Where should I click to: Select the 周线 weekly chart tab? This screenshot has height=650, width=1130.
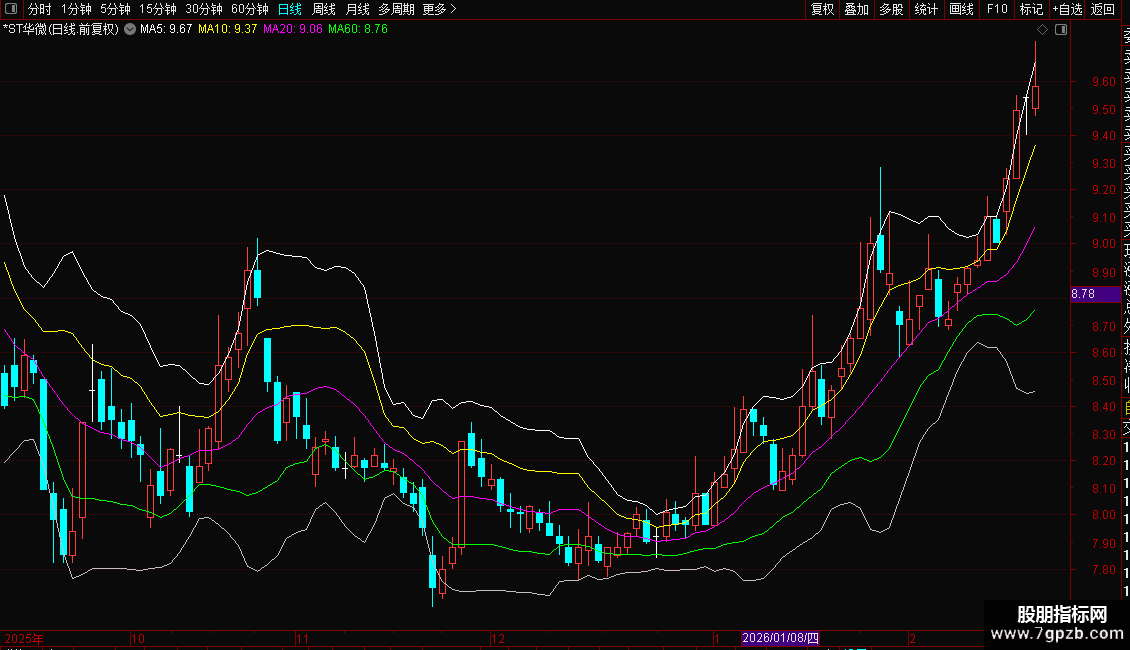pyautogui.click(x=324, y=9)
